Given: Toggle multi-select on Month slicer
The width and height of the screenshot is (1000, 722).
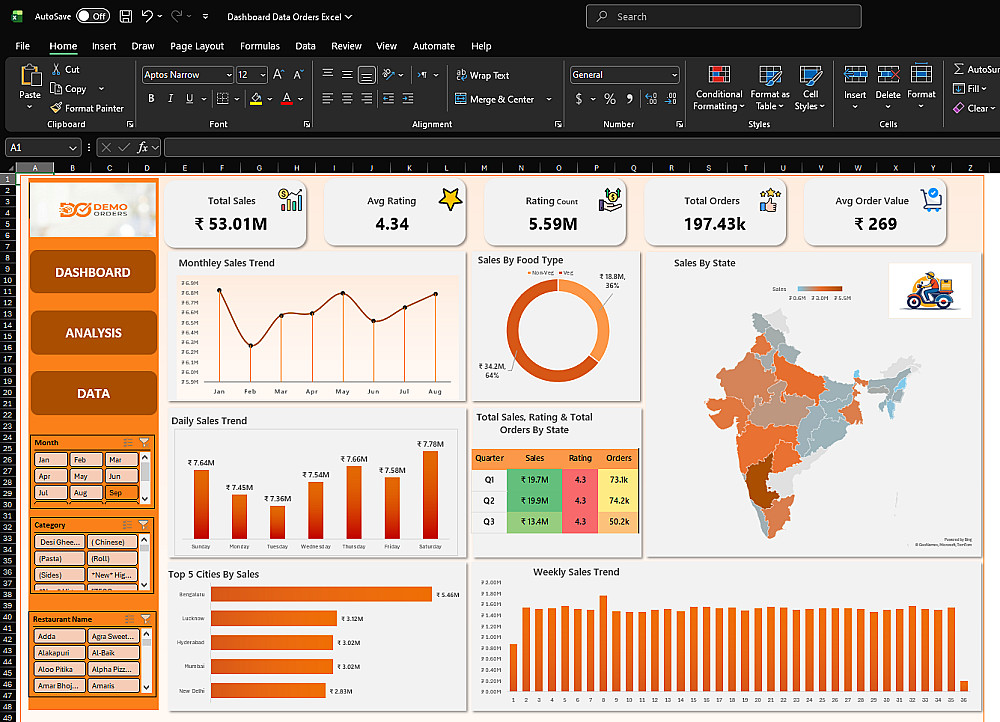Looking at the screenshot, I should (x=128, y=442).
